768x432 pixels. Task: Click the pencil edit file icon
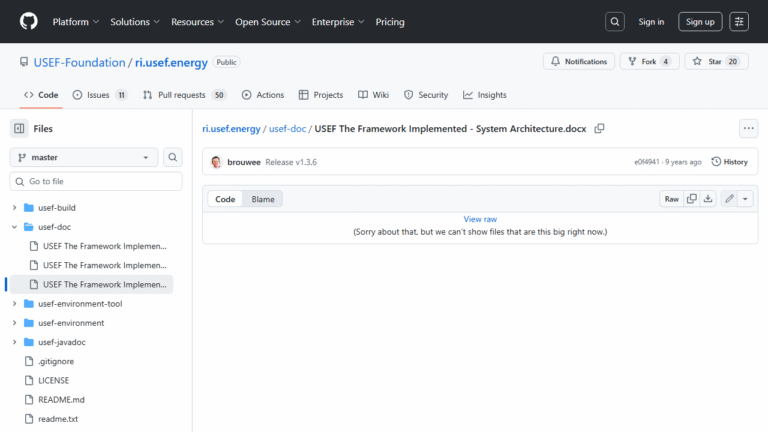click(x=730, y=199)
